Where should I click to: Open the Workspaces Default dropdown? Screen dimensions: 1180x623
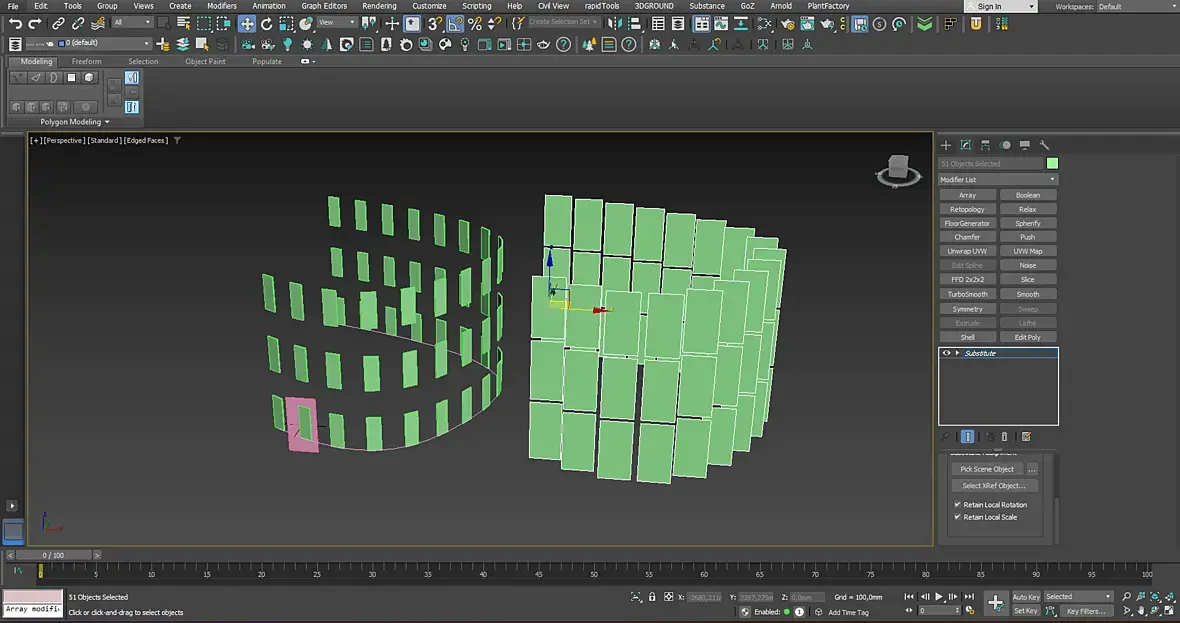click(x=1135, y=6)
